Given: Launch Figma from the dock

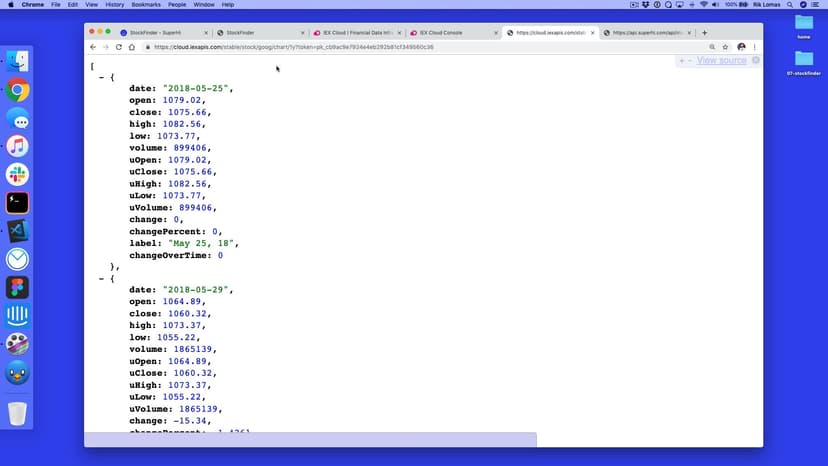Looking at the screenshot, I should (17, 288).
